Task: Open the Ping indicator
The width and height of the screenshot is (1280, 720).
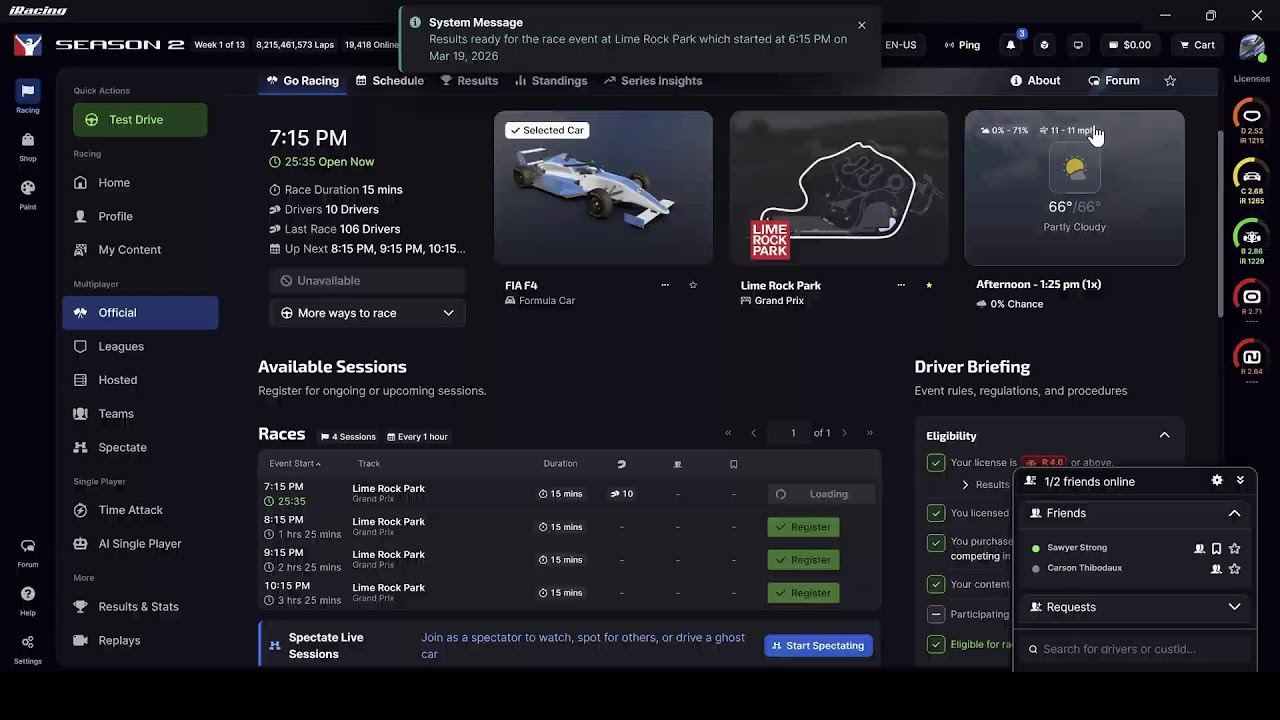Action: pyautogui.click(x=961, y=45)
